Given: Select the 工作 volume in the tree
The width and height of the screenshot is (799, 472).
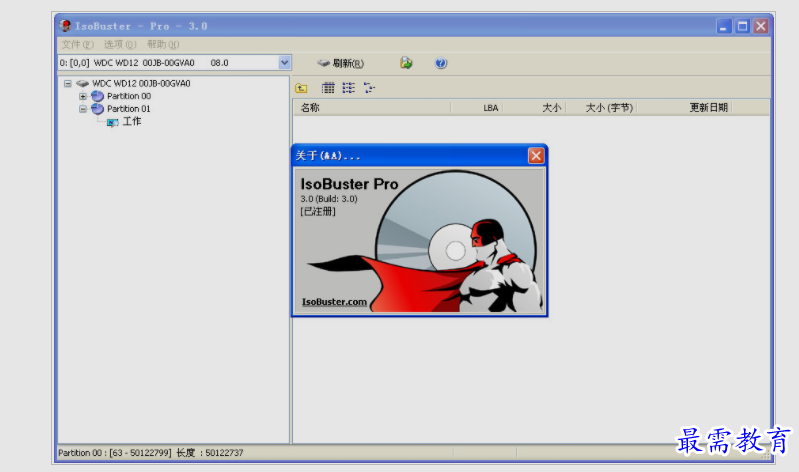Looking at the screenshot, I should pos(132,121).
